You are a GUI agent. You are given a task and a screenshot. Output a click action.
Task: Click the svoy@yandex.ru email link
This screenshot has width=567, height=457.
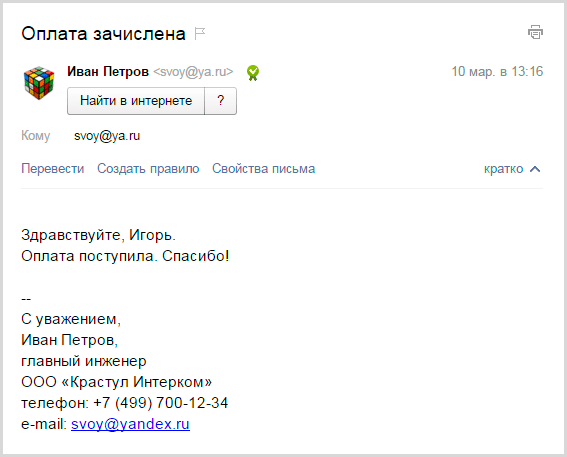pyautogui.click(x=130, y=424)
